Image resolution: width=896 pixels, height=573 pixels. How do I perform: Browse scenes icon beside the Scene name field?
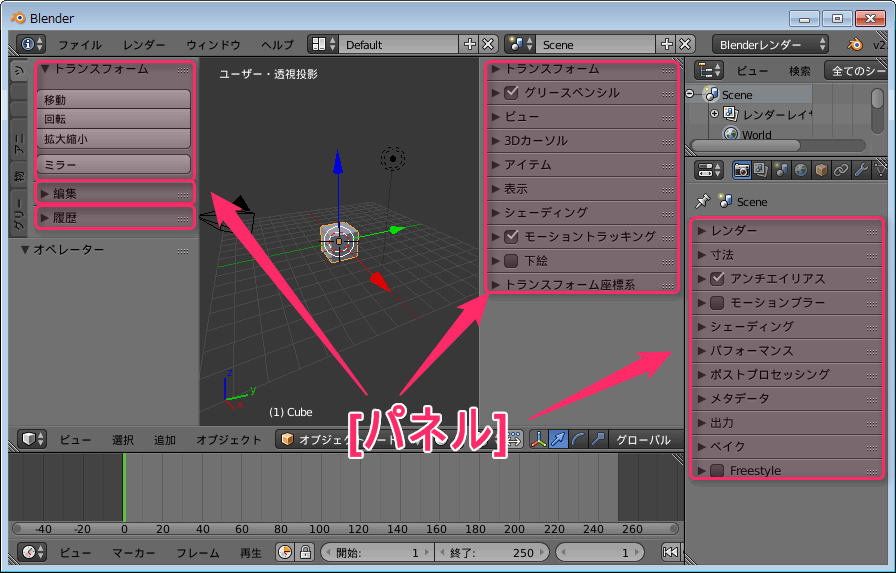point(520,44)
